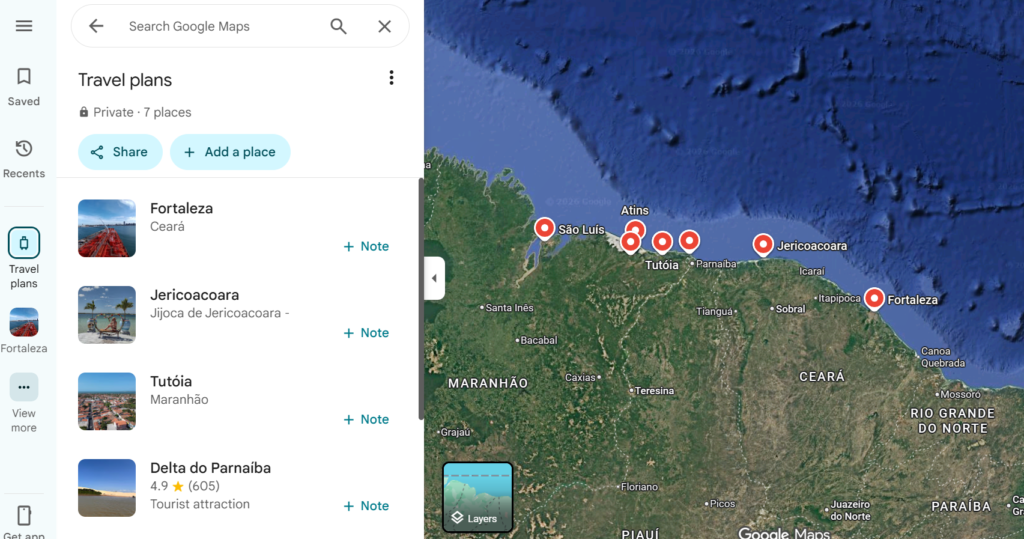Clear the search with the X icon

pos(385,26)
